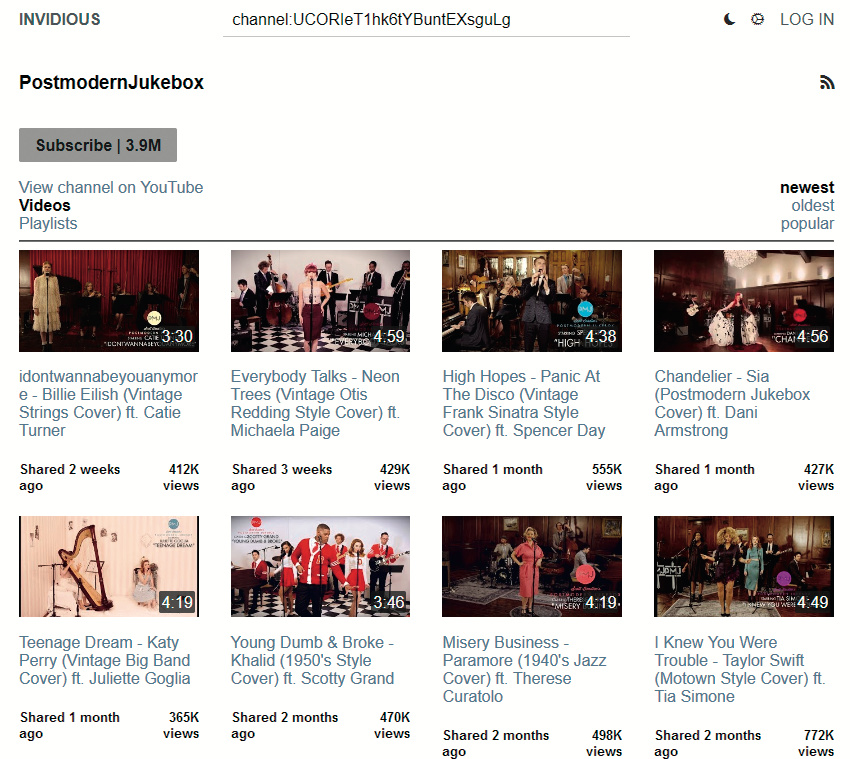This screenshot has width=850, height=759.
Task: Open Young Dumb & Broke thumbnail
Action: tap(320, 567)
